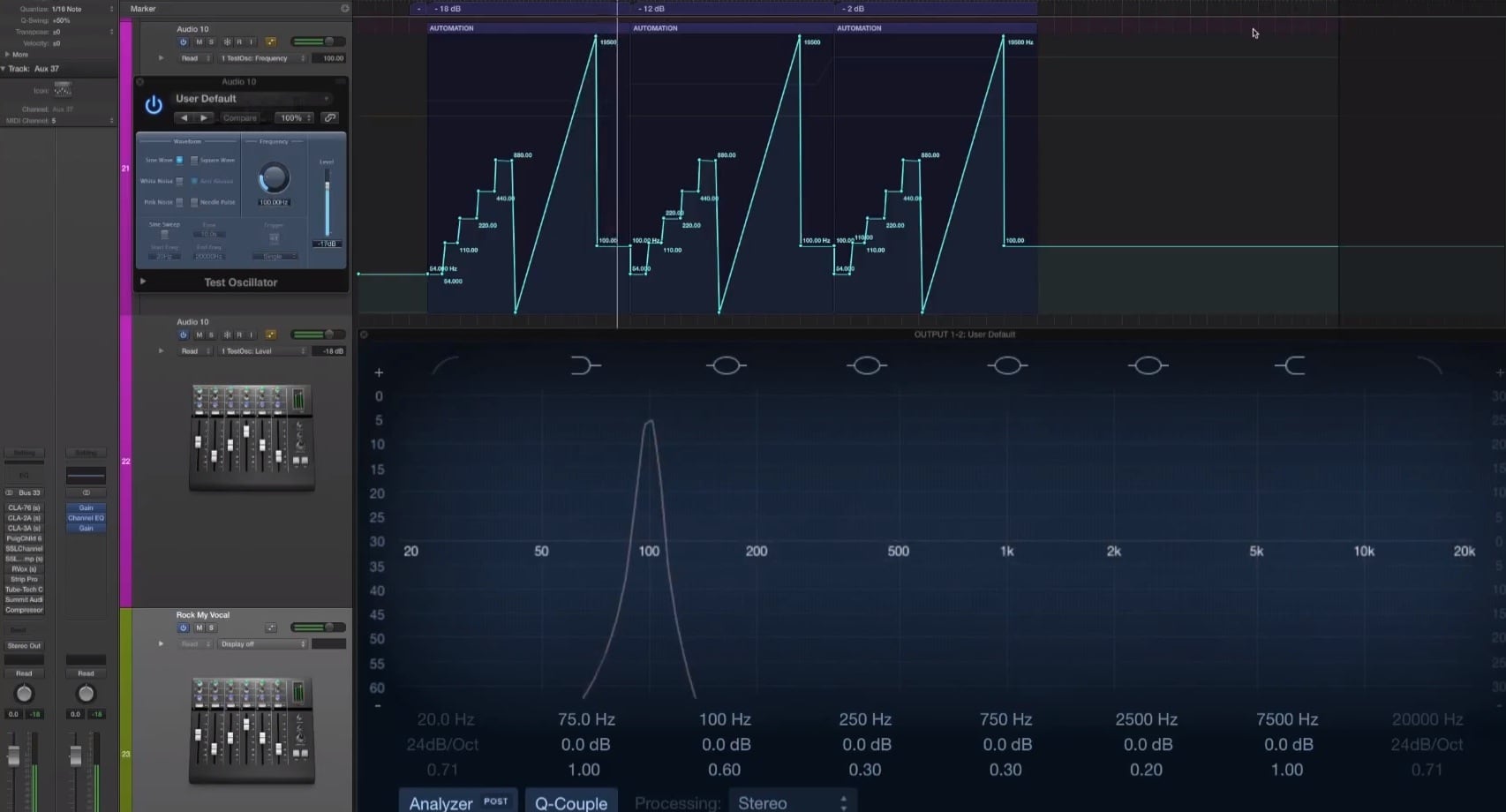The width and height of the screenshot is (1506, 812).
Task: Toggle the 750 Hz parametric band icon
Action: 1007,365
